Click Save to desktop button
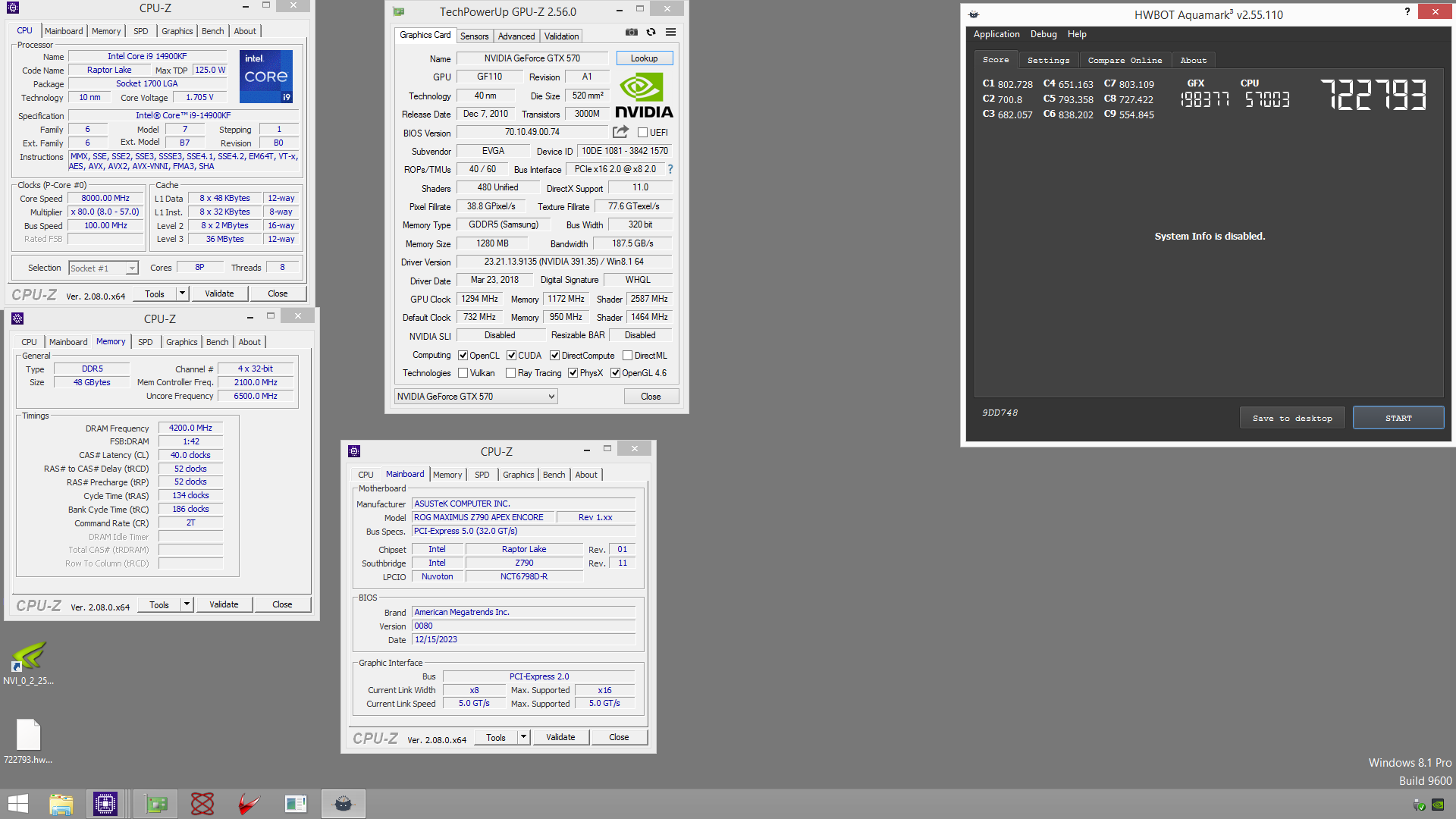Image resolution: width=1456 pixels, height=819 pixels. coord(1292,418)
